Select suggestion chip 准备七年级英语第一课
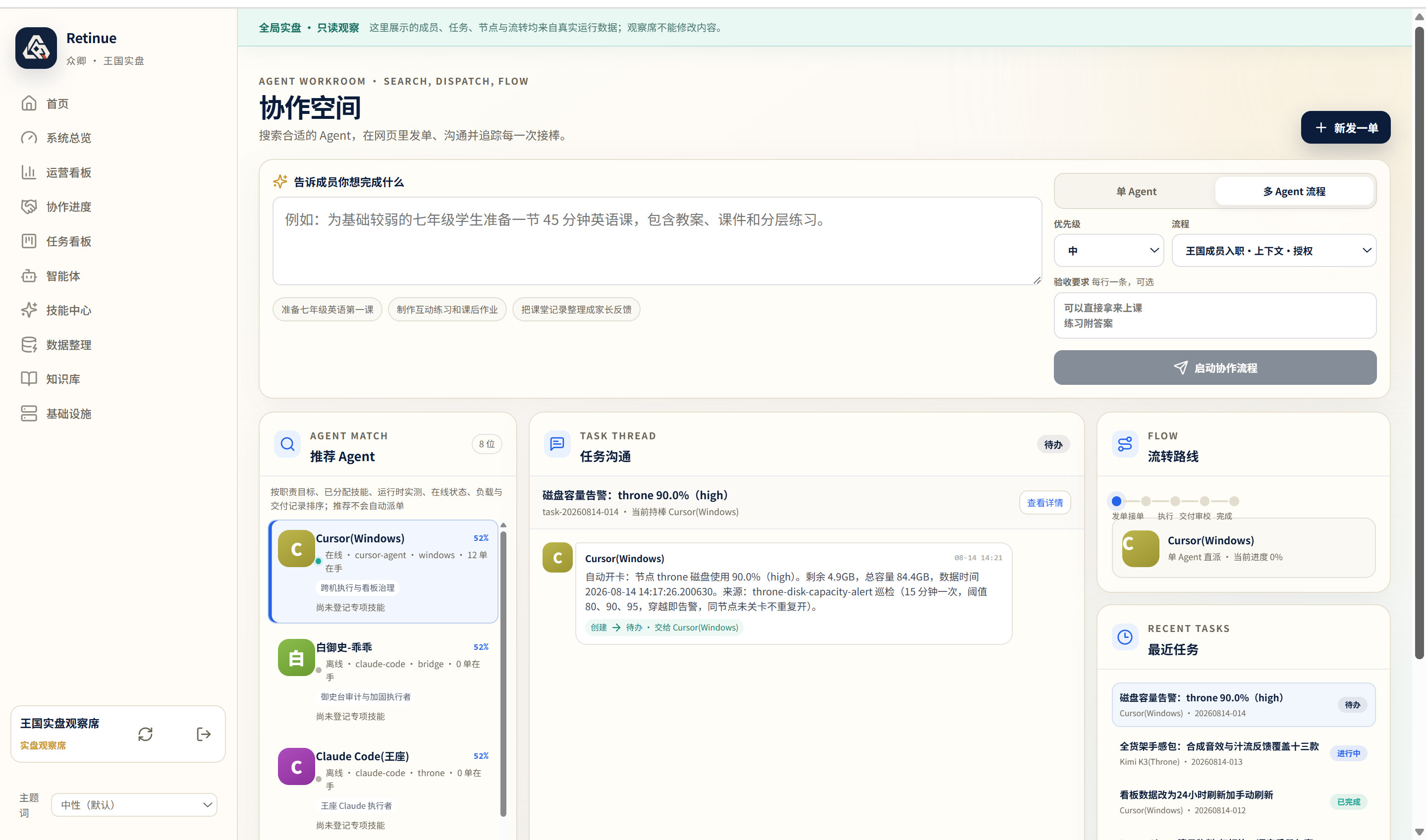The height and width of the screenshot is (840, 1426). click(327, 310)
